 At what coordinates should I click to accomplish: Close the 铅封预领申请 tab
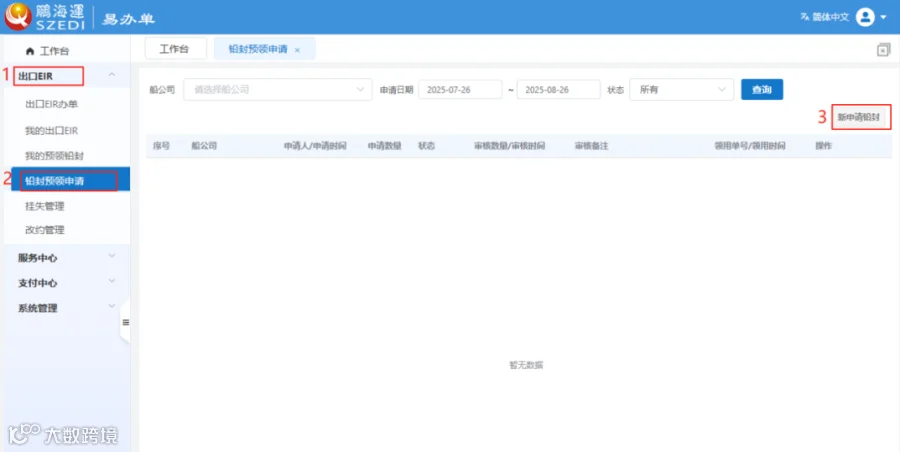pos(297,50)
